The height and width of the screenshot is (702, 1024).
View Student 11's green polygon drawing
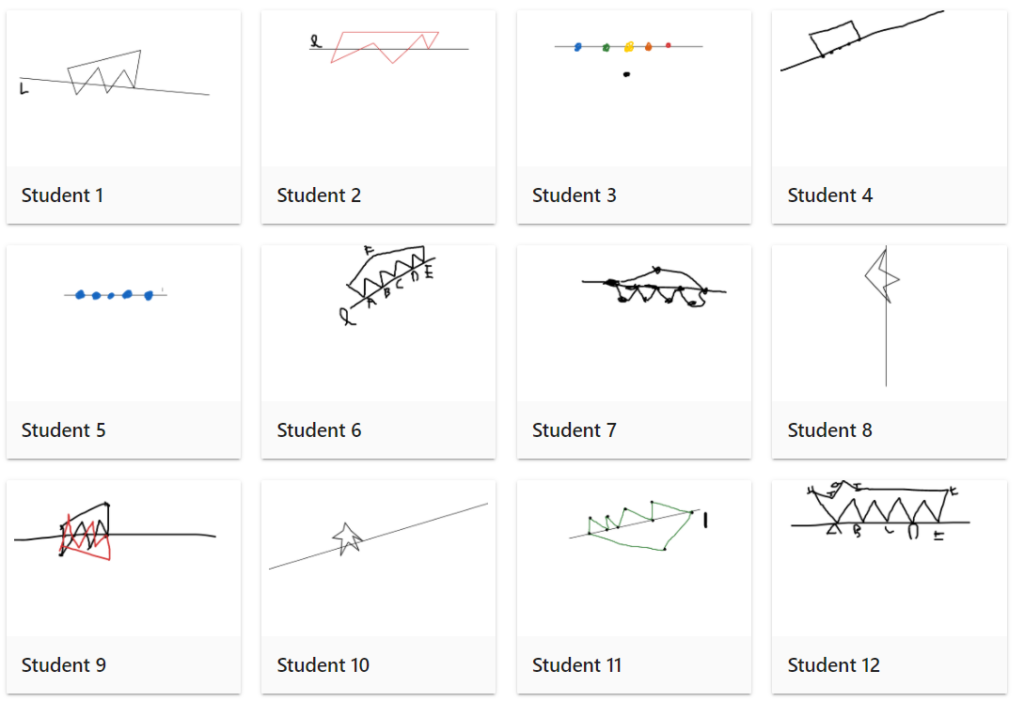coord(633,558)
